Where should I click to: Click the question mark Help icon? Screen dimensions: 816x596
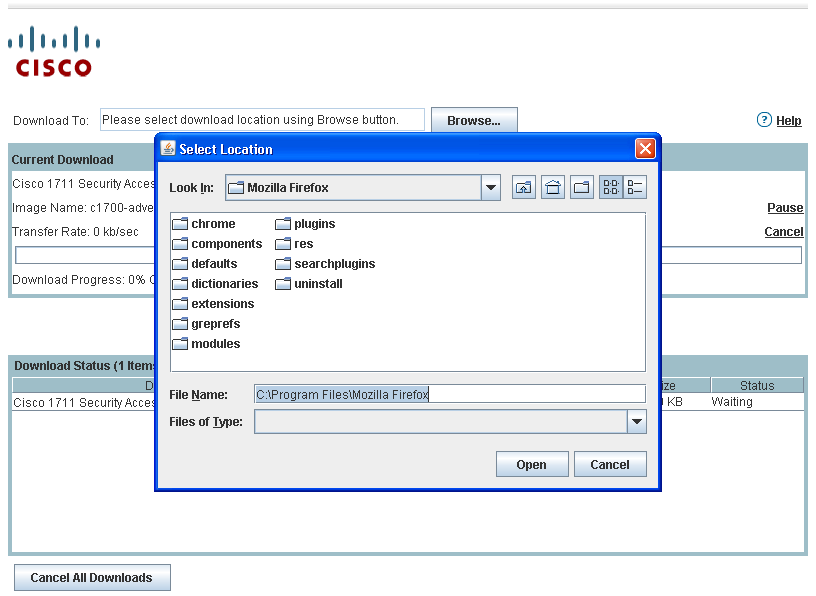pyautogui.click(x=764, y=120)
